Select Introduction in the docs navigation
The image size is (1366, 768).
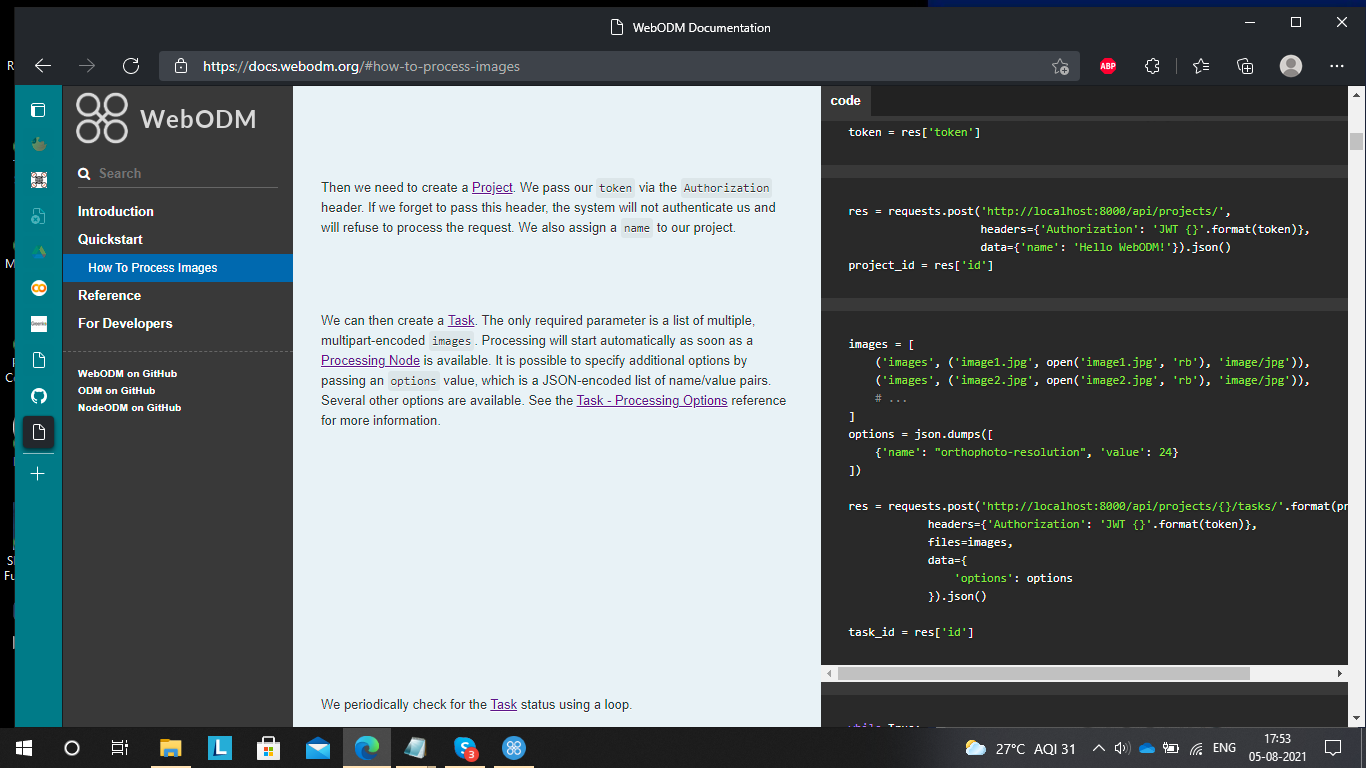point(115,211)
